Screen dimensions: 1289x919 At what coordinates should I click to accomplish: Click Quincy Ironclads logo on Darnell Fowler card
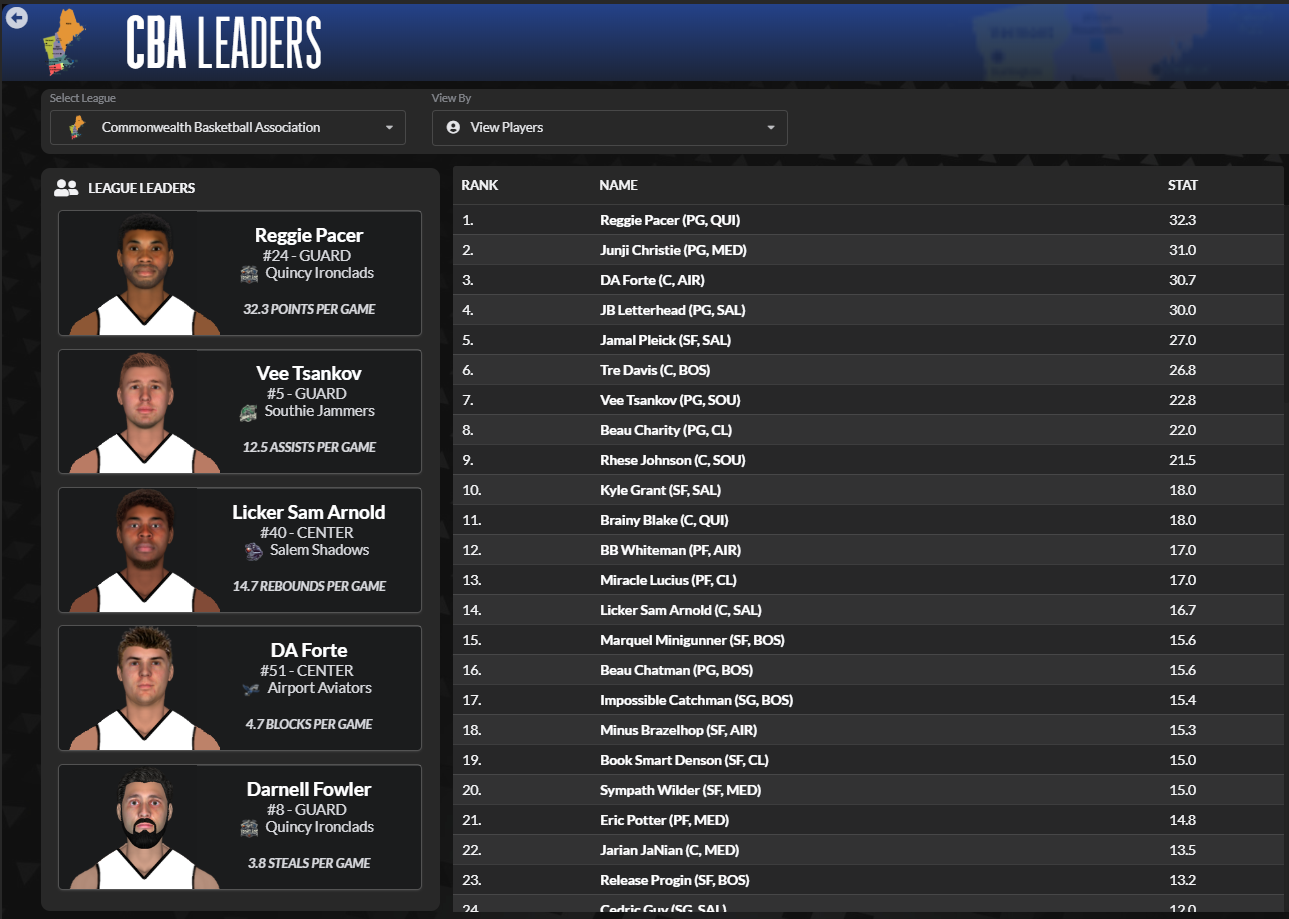point(250,827)
